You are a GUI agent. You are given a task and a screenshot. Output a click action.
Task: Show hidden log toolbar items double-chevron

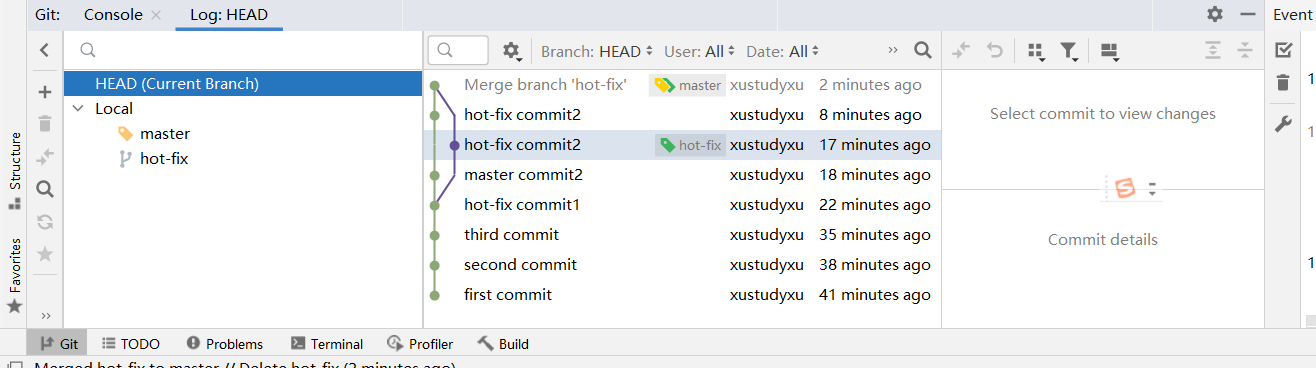[x=892, y=50]
